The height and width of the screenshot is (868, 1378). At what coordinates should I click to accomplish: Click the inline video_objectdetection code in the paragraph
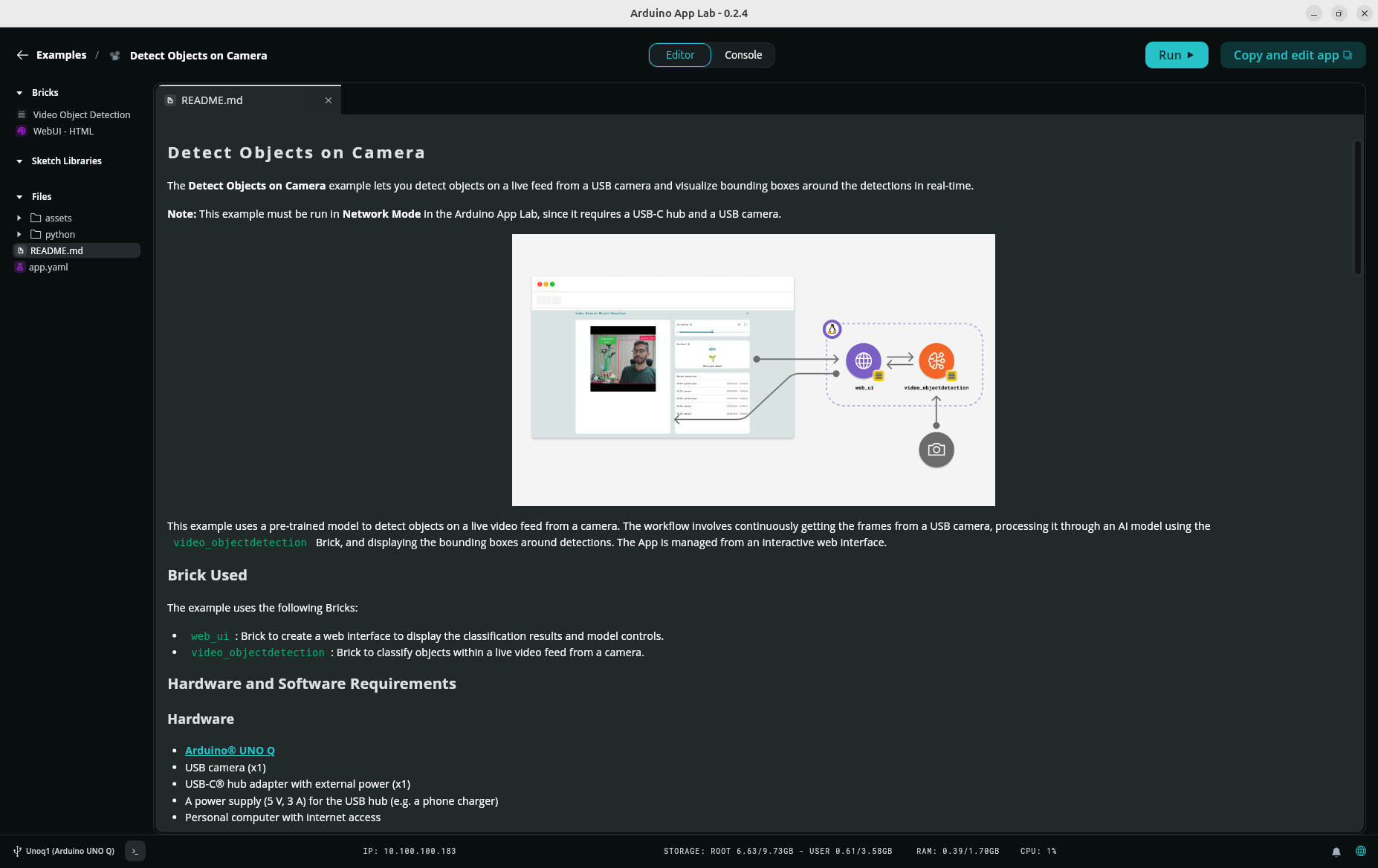tap(240, 542)
